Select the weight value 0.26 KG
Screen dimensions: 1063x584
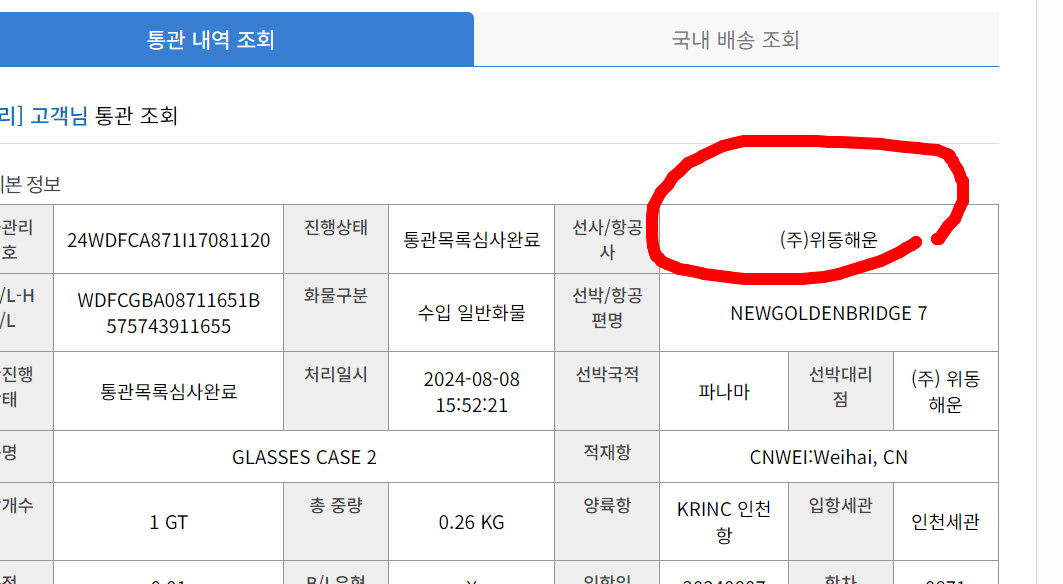tap(471, 522)
